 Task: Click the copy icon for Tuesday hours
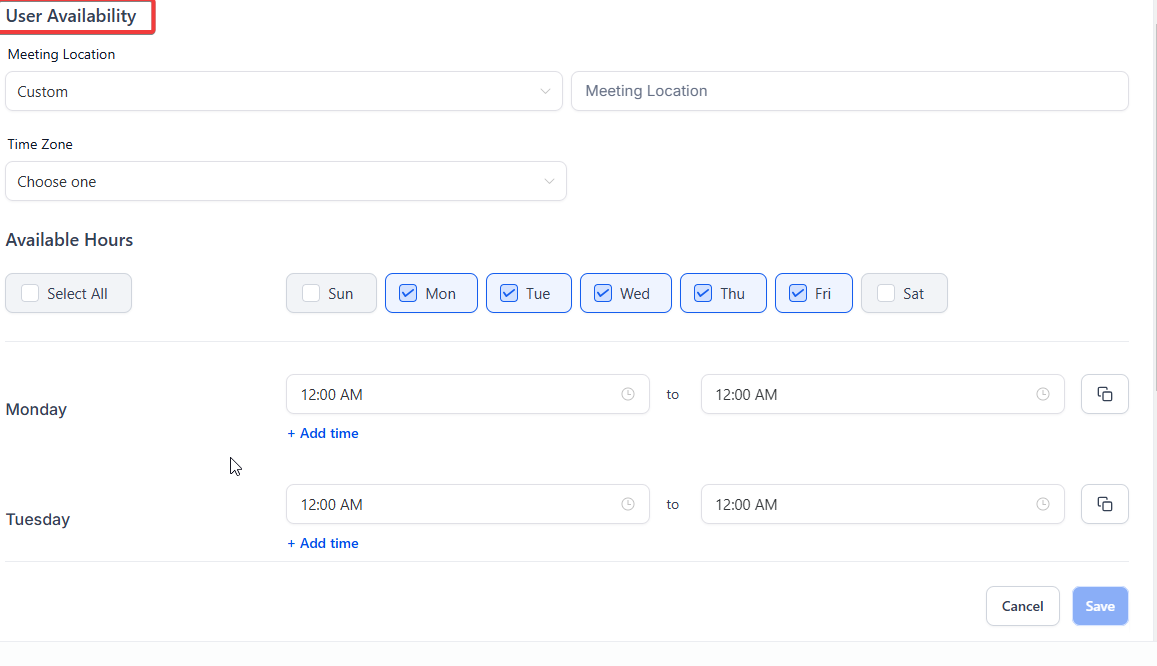click(1104, 504)
